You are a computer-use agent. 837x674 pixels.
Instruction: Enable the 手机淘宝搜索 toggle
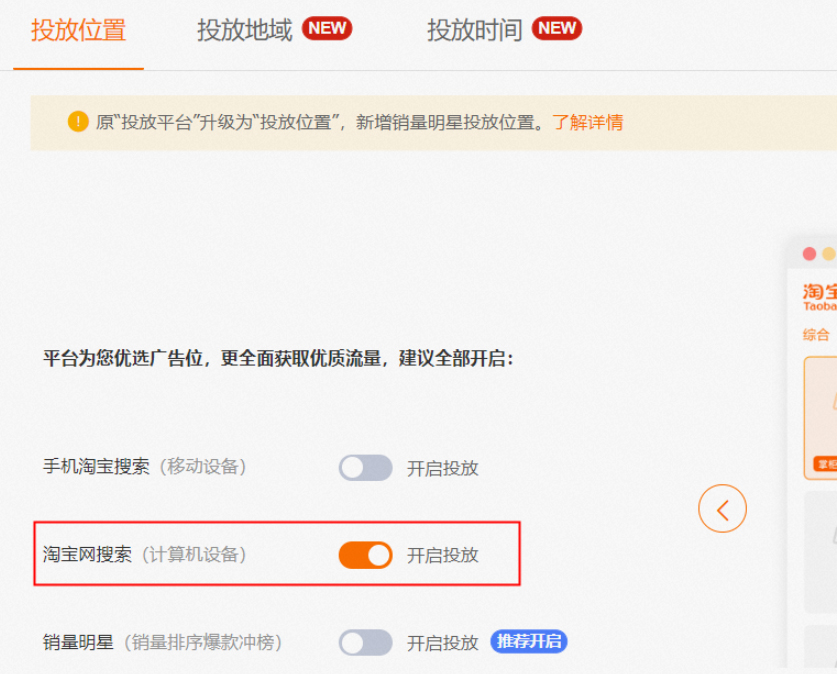tap(368, 467)
